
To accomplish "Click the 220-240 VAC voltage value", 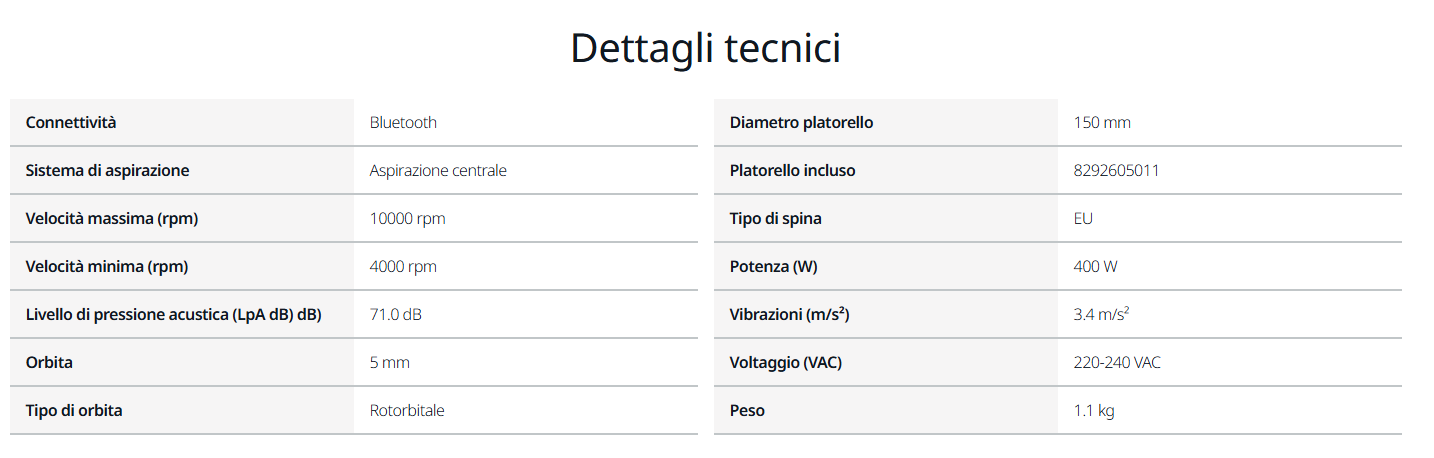I will [1117, 363].
